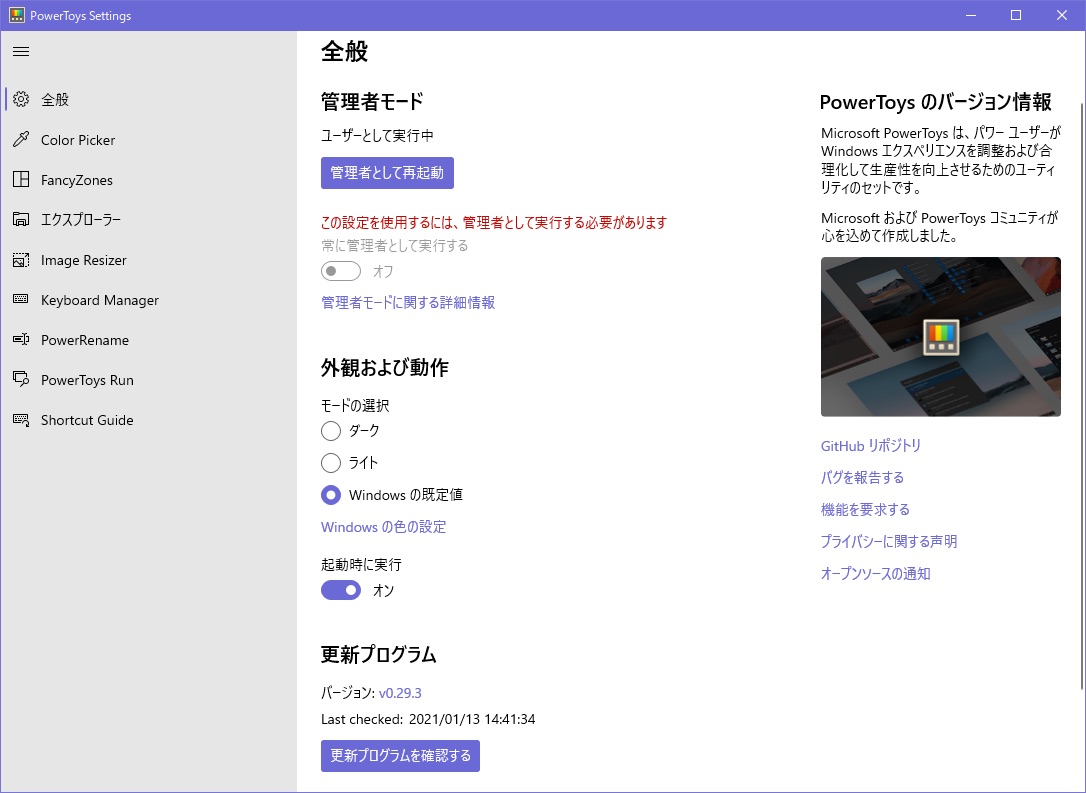1086x793 pixels.
Task: Open オープンソースの通知 link
Action: (875, 573)
